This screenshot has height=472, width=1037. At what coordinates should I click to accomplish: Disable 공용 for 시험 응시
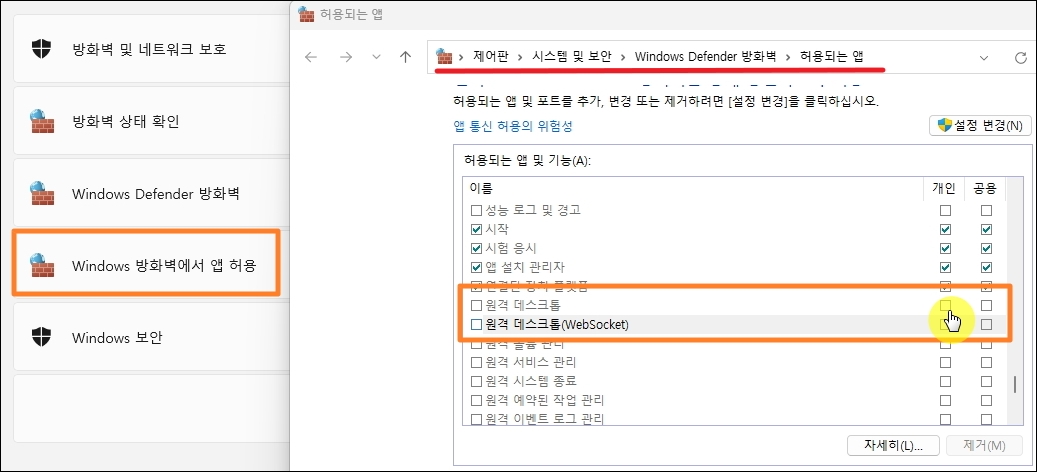[987, 249]
